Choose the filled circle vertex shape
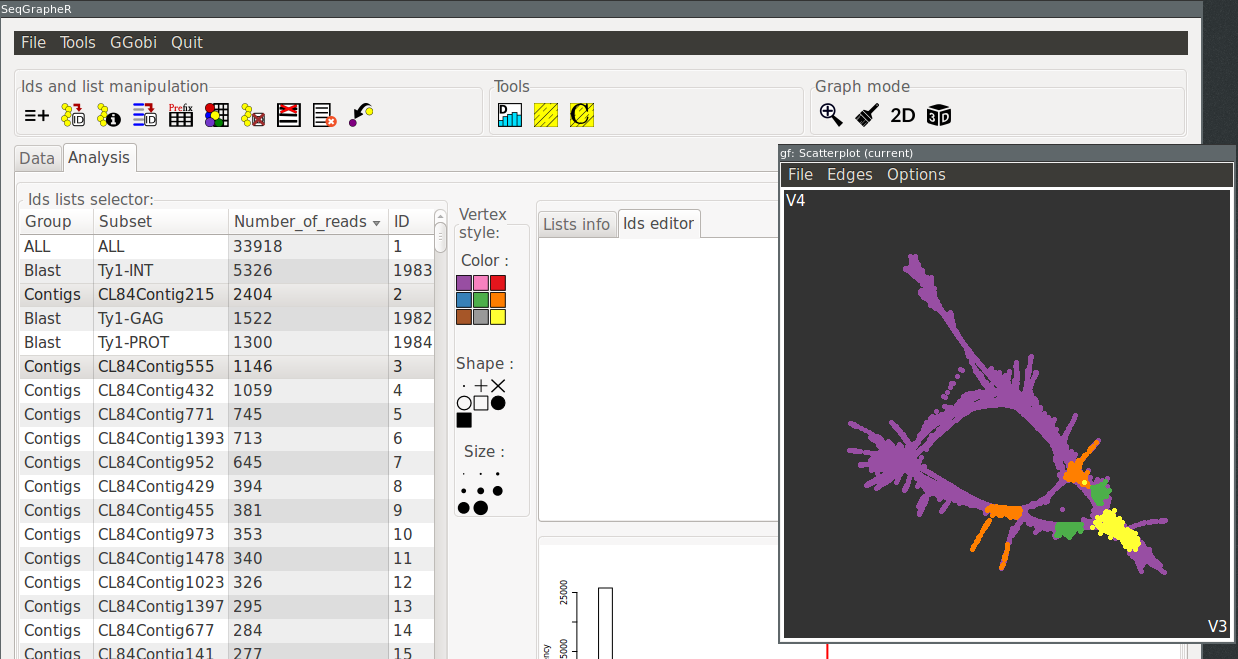Image resolution: width=1238 pixels, height=659 pixels. coord(498,403)
